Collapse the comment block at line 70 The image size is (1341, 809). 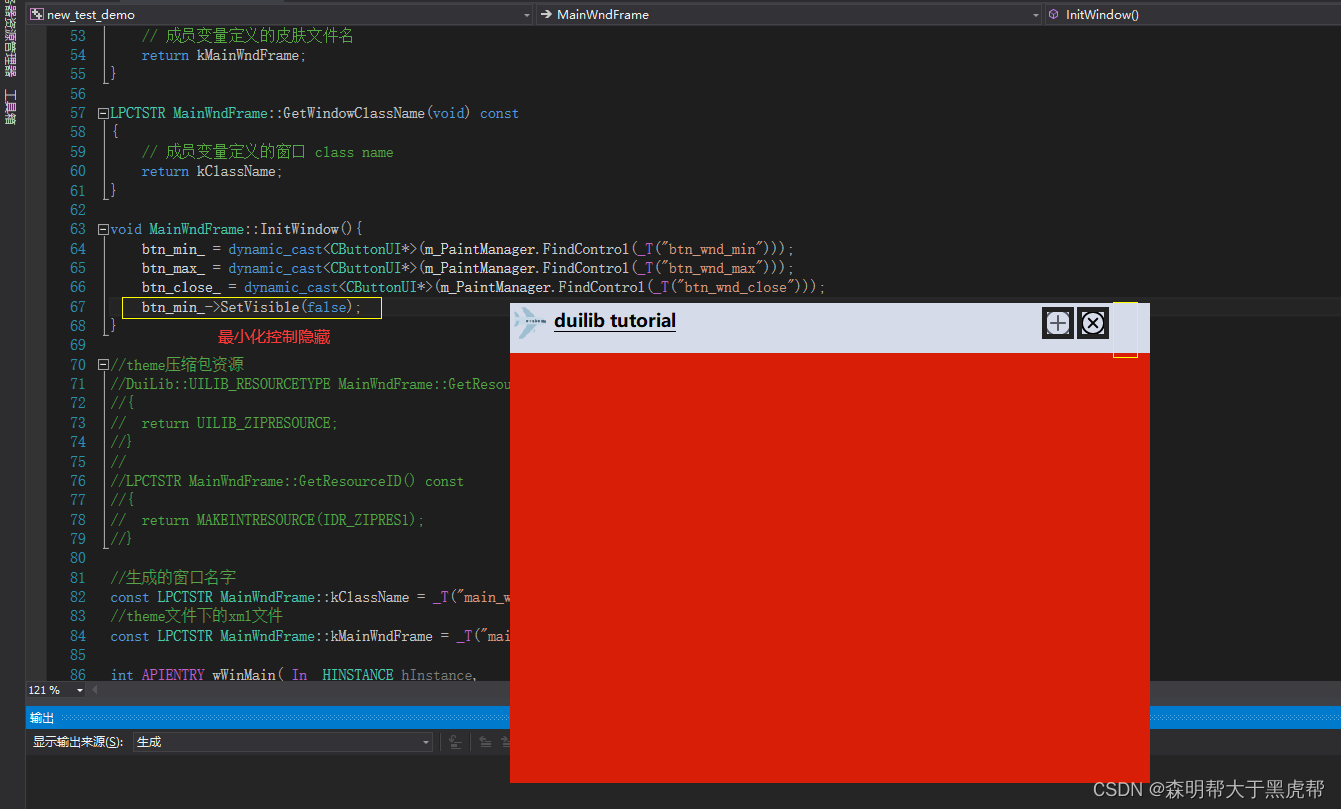point(103,365)
